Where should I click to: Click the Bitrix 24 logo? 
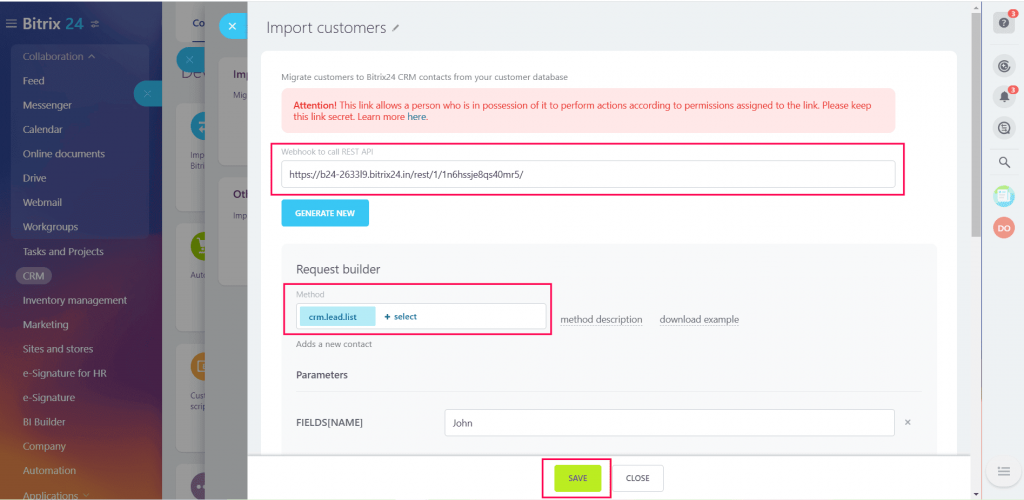pyautogui.click(x=53, y=24)
